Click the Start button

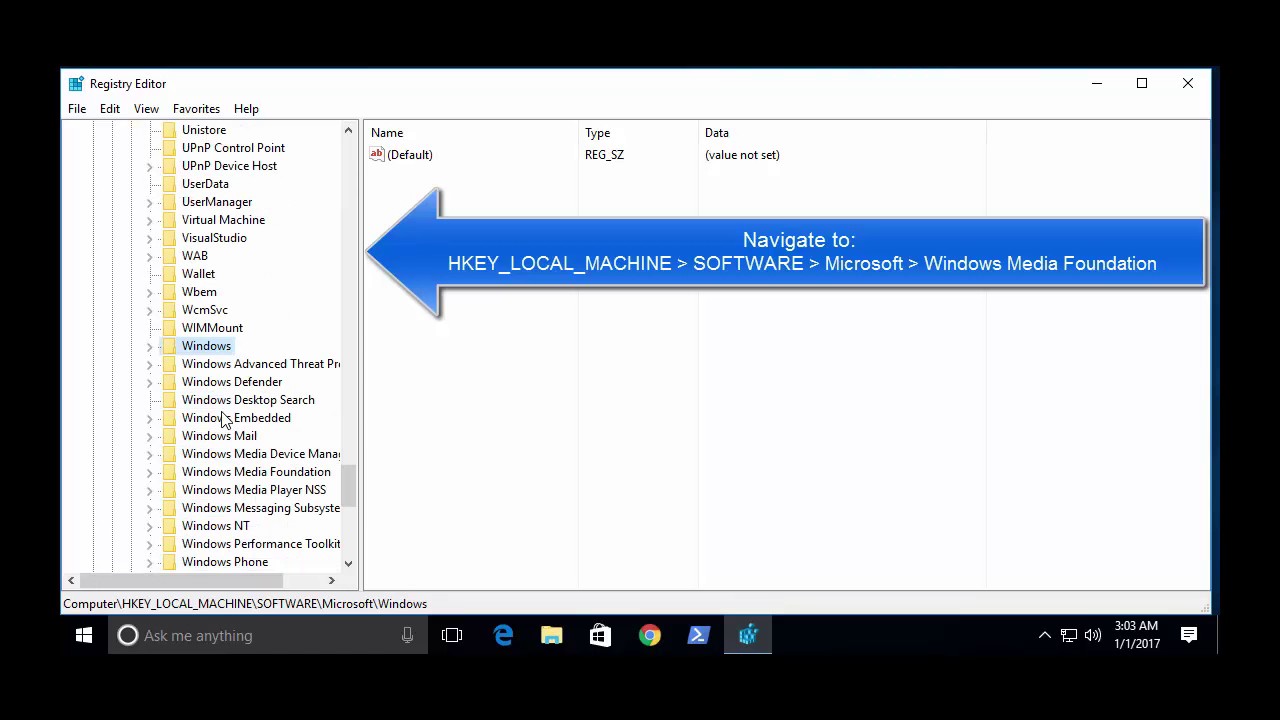click(84, 635)
